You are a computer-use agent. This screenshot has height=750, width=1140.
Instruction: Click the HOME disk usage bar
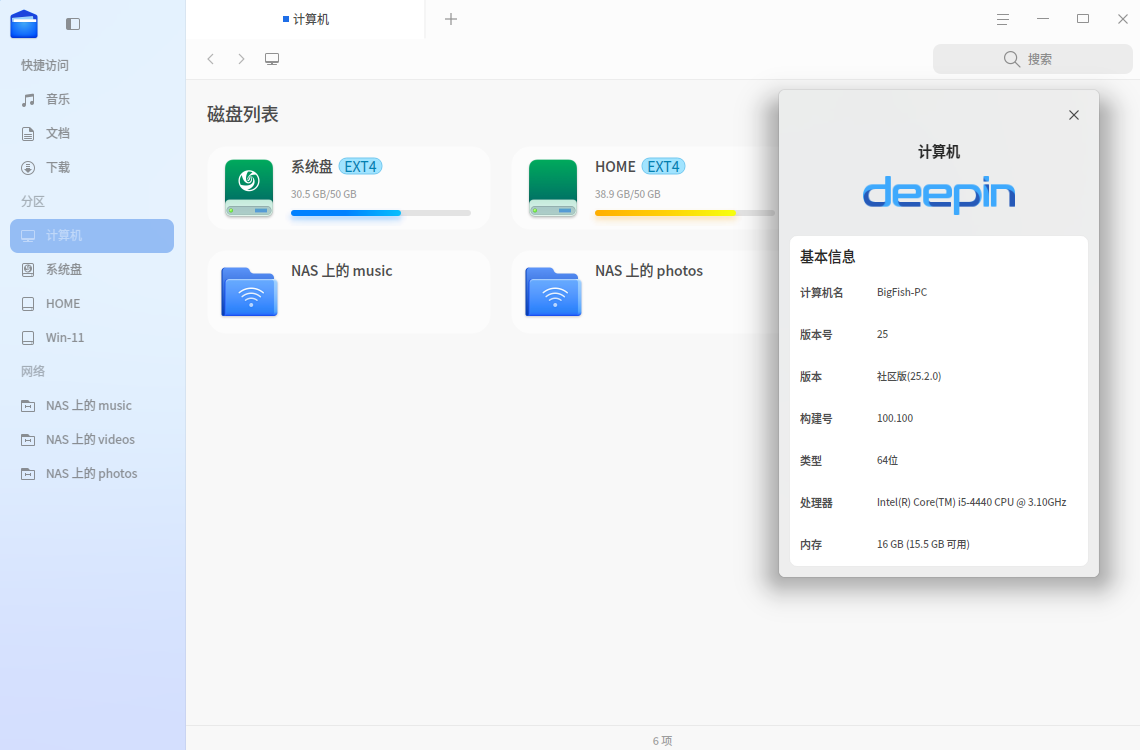tap(685, 213)
